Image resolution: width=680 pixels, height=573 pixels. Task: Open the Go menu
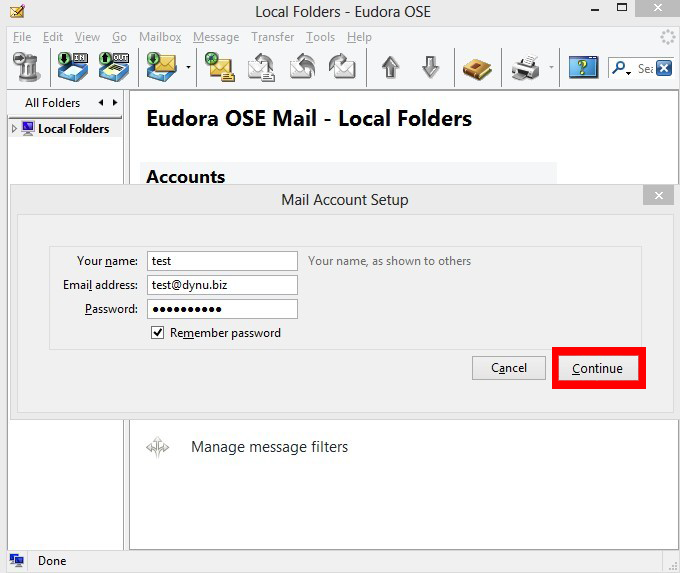pos(119,37)
